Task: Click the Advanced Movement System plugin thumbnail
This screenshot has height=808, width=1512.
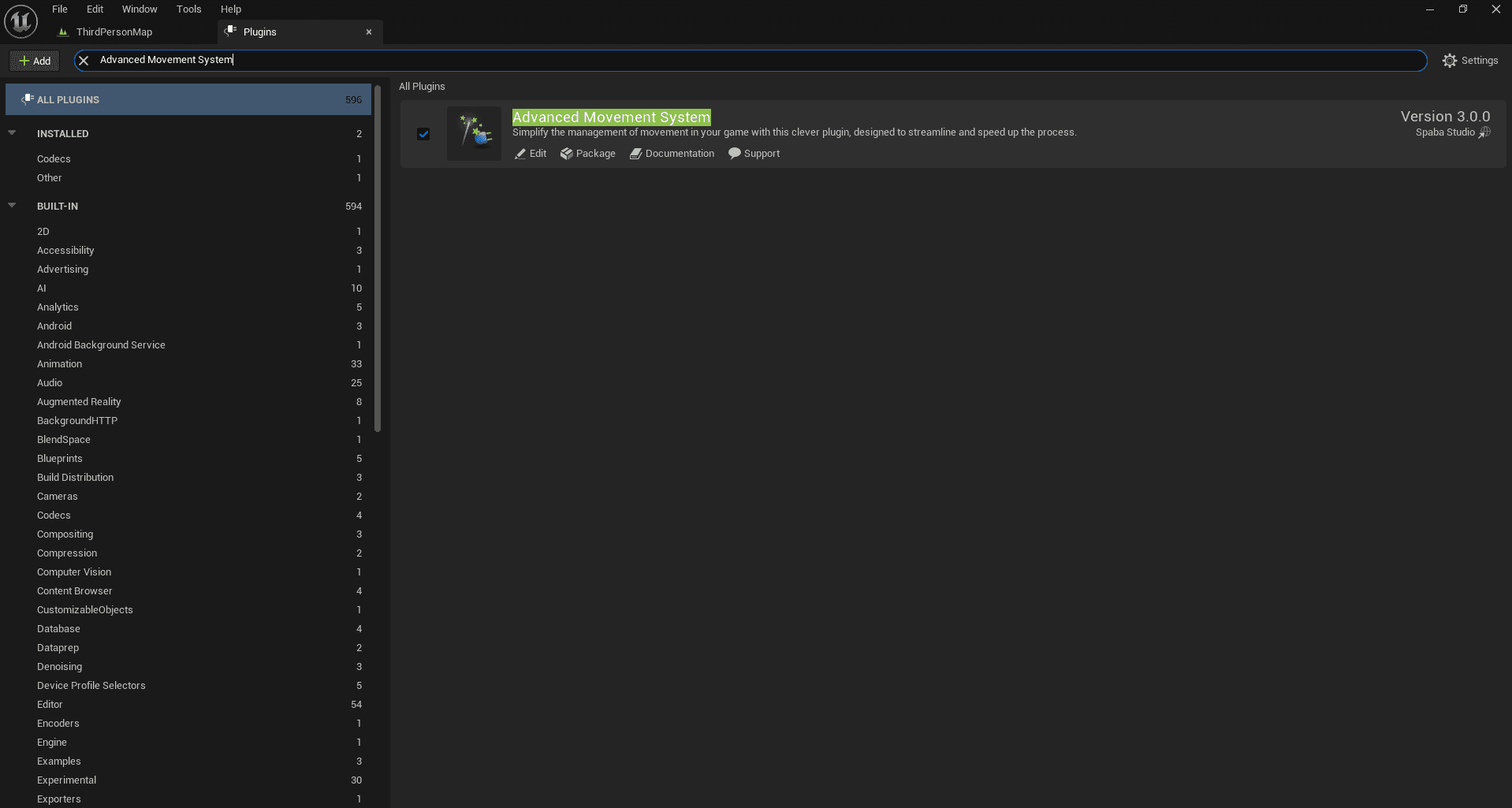Action: [x=474, y=133]
